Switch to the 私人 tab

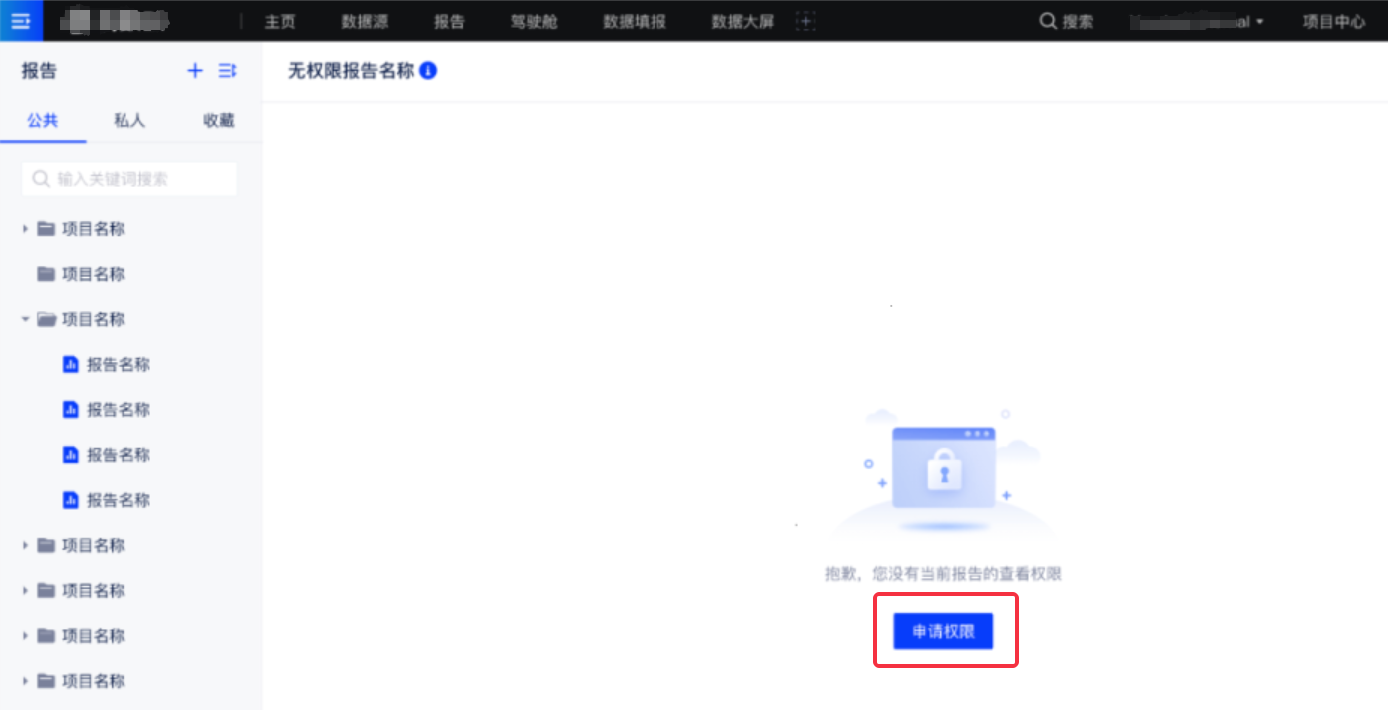pos(129,120)
